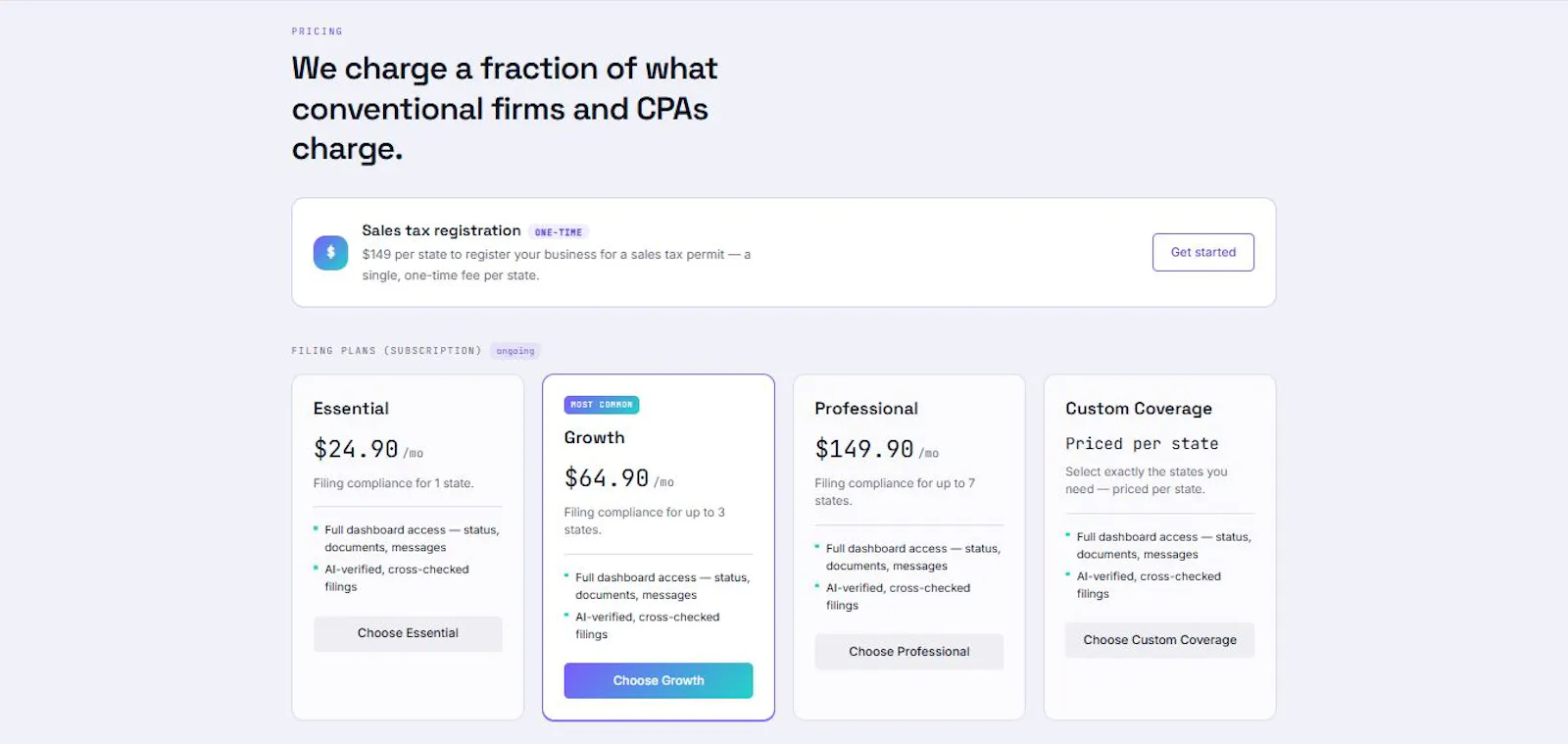Pick the Choose Professional button
The height and width of the screenshot is (744, 1568).
tap(909, 652)
